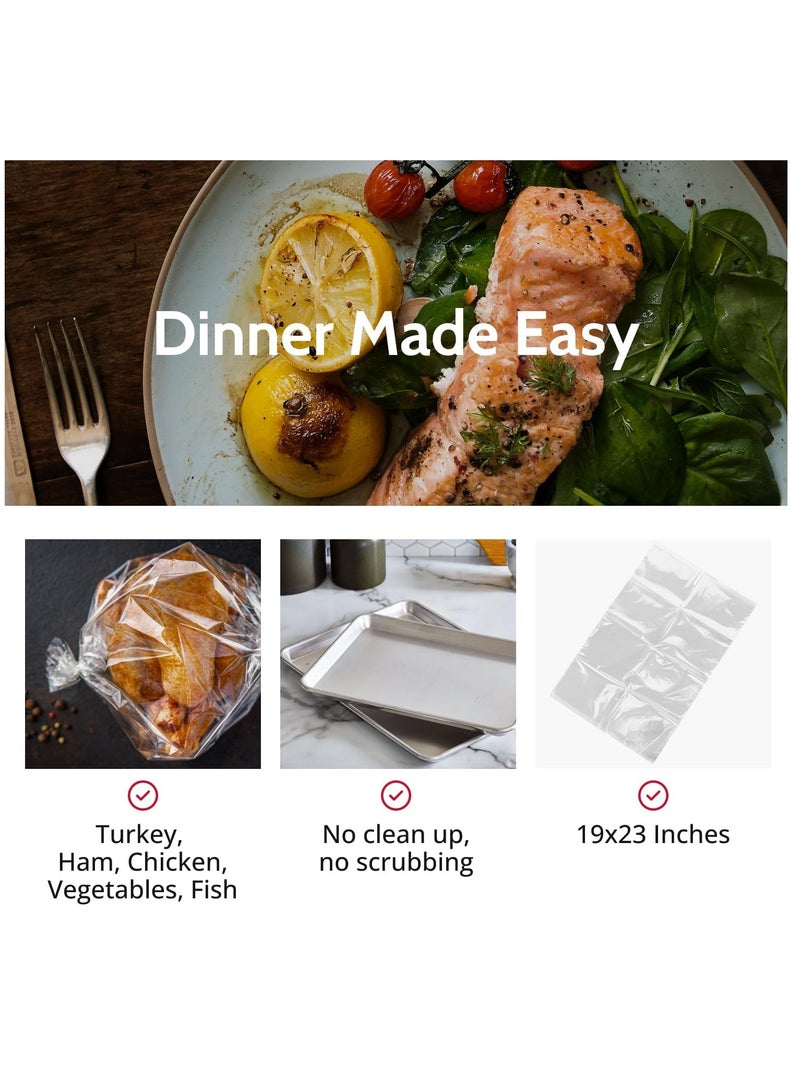Click the checkmark above No clean up
The height and width of the screenshot is (1091, 800).
tap(396, 795)
